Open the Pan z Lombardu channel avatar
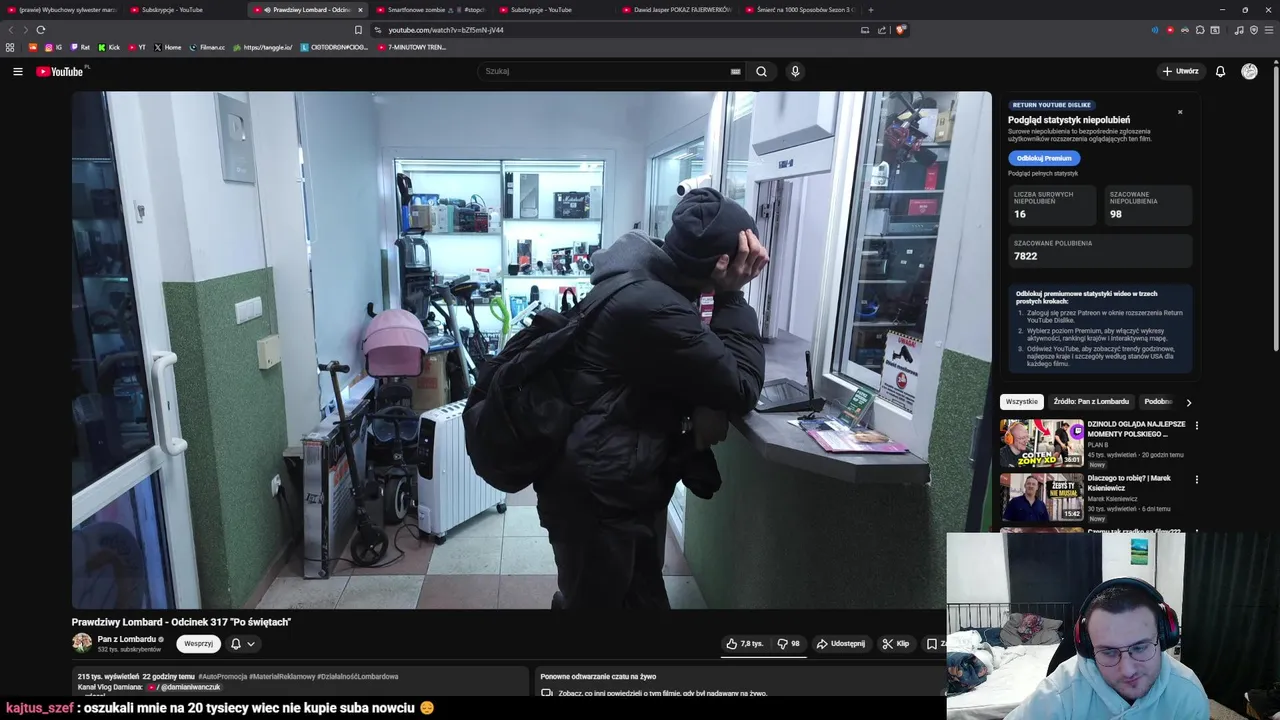The image size is (1280, 720). 82,643
